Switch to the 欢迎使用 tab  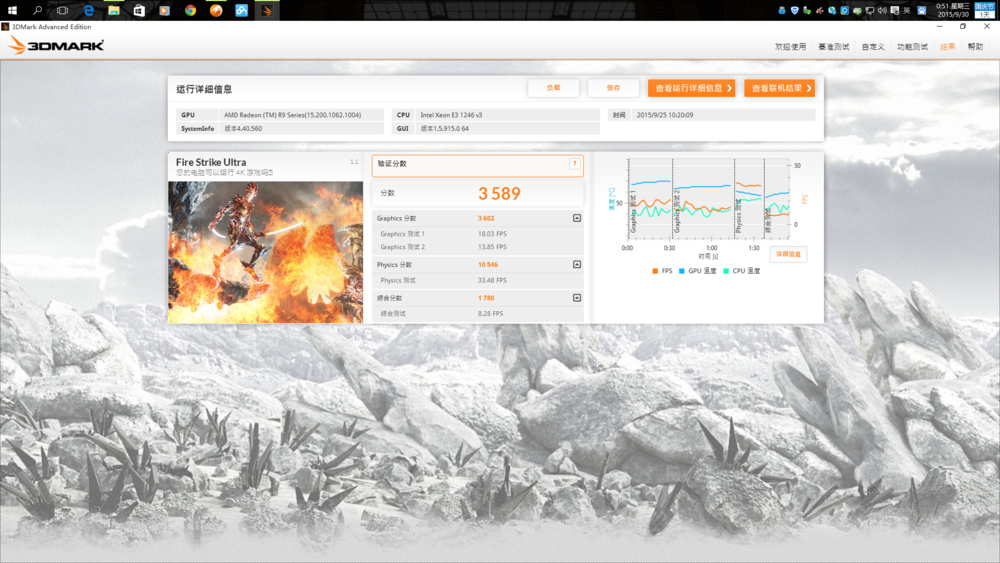(x=790, y=47)
